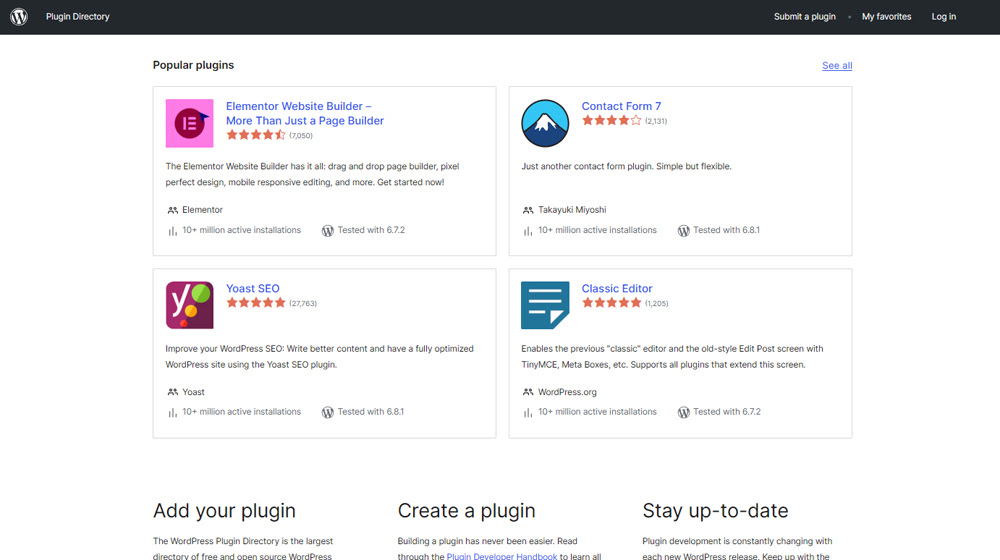Click the Stay up-to-date heading
This screenshot has height=560, width=1000.
(715, 511)
